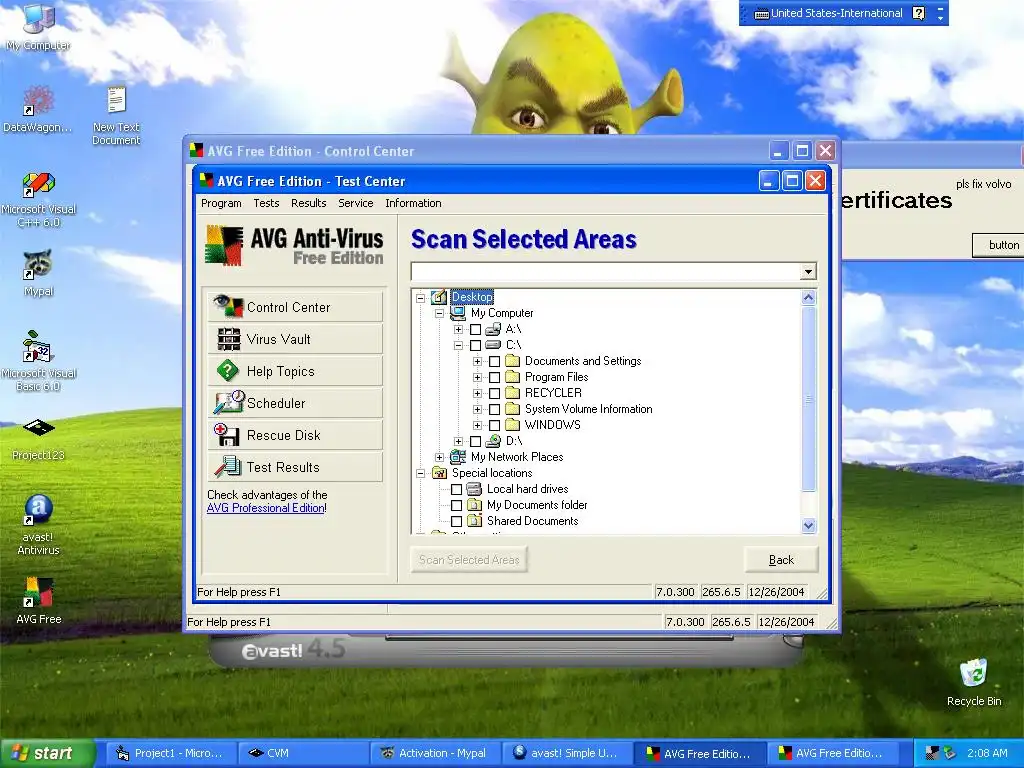Click the C:\ hard drive icon
Screen dimensions: 1024x768
tap(493, 345)
